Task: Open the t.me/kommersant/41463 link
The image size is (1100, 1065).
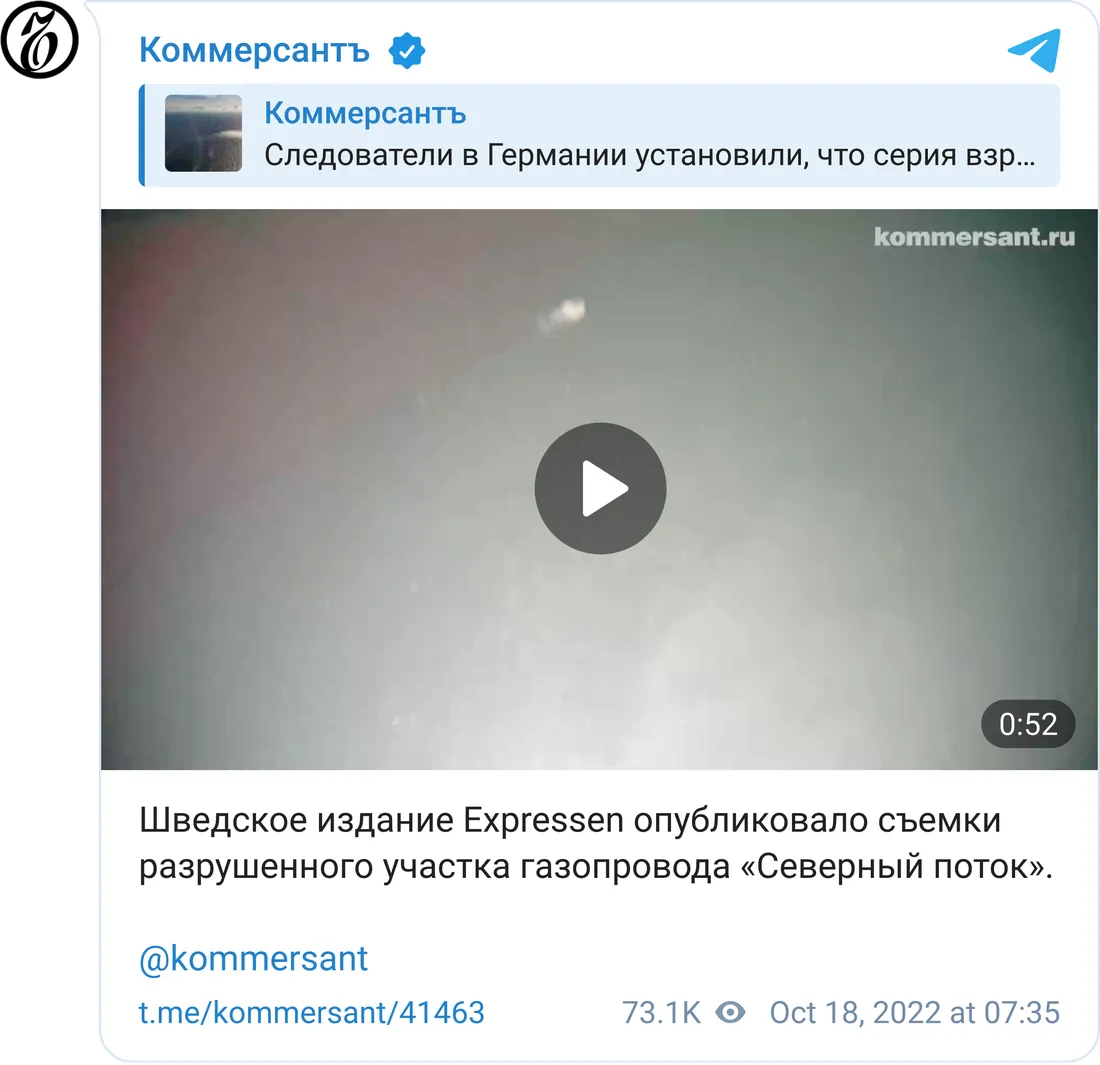Action: tap(311, 1012)
